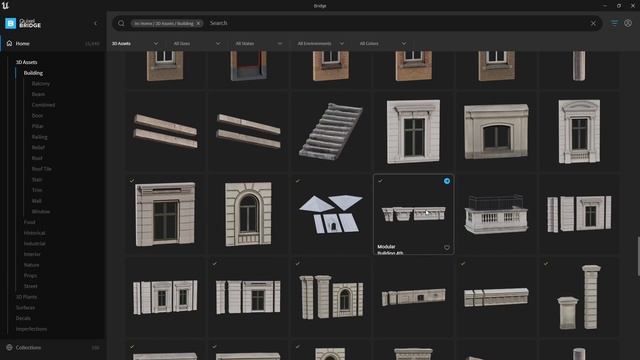This screenshot has width=640, height=360.
Task: Click the Quixel Bridge logo
Action: point(23,23)
